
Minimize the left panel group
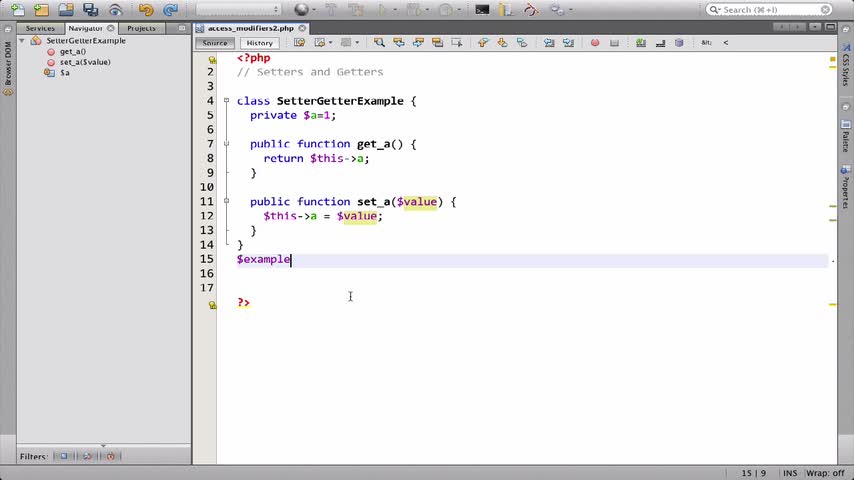pyautogui.click(x=182, y=28)
